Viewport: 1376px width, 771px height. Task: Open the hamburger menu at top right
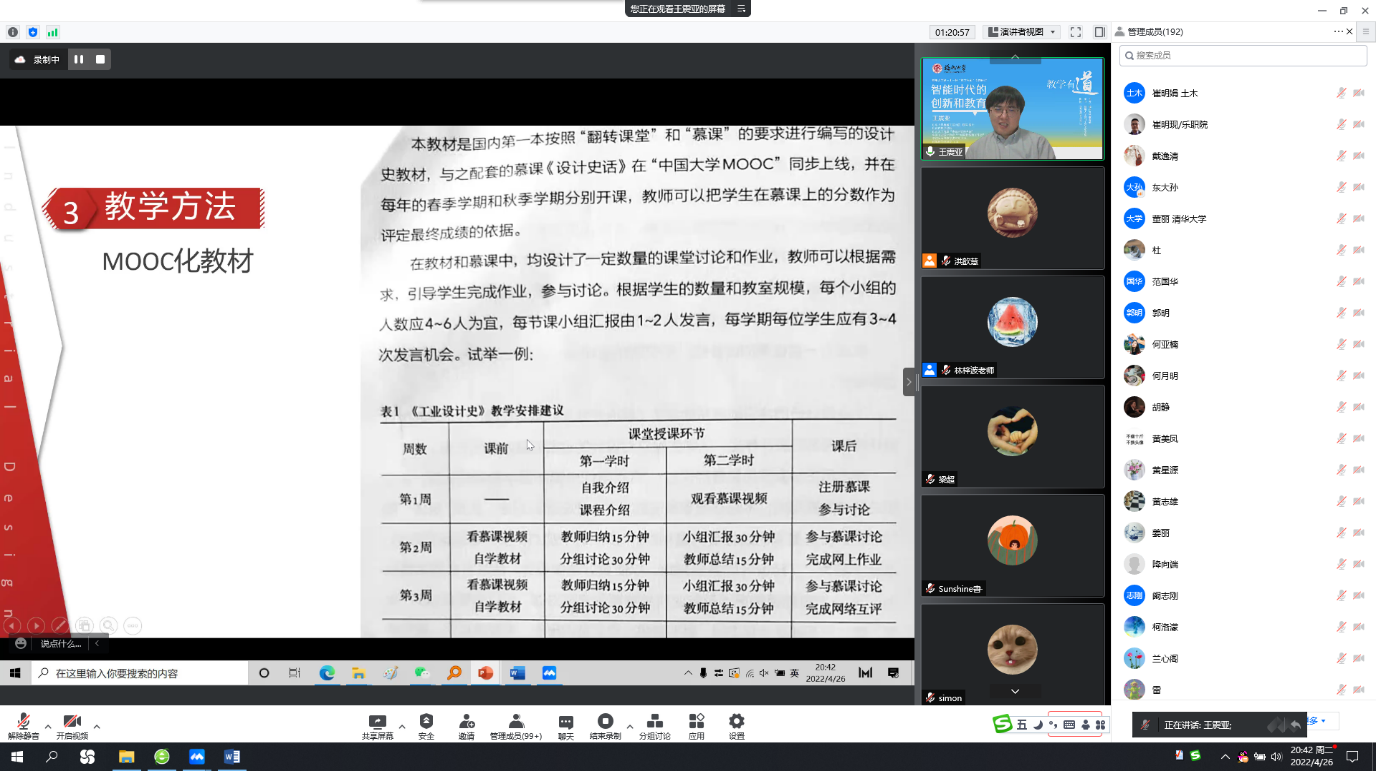coord(1366,32)
